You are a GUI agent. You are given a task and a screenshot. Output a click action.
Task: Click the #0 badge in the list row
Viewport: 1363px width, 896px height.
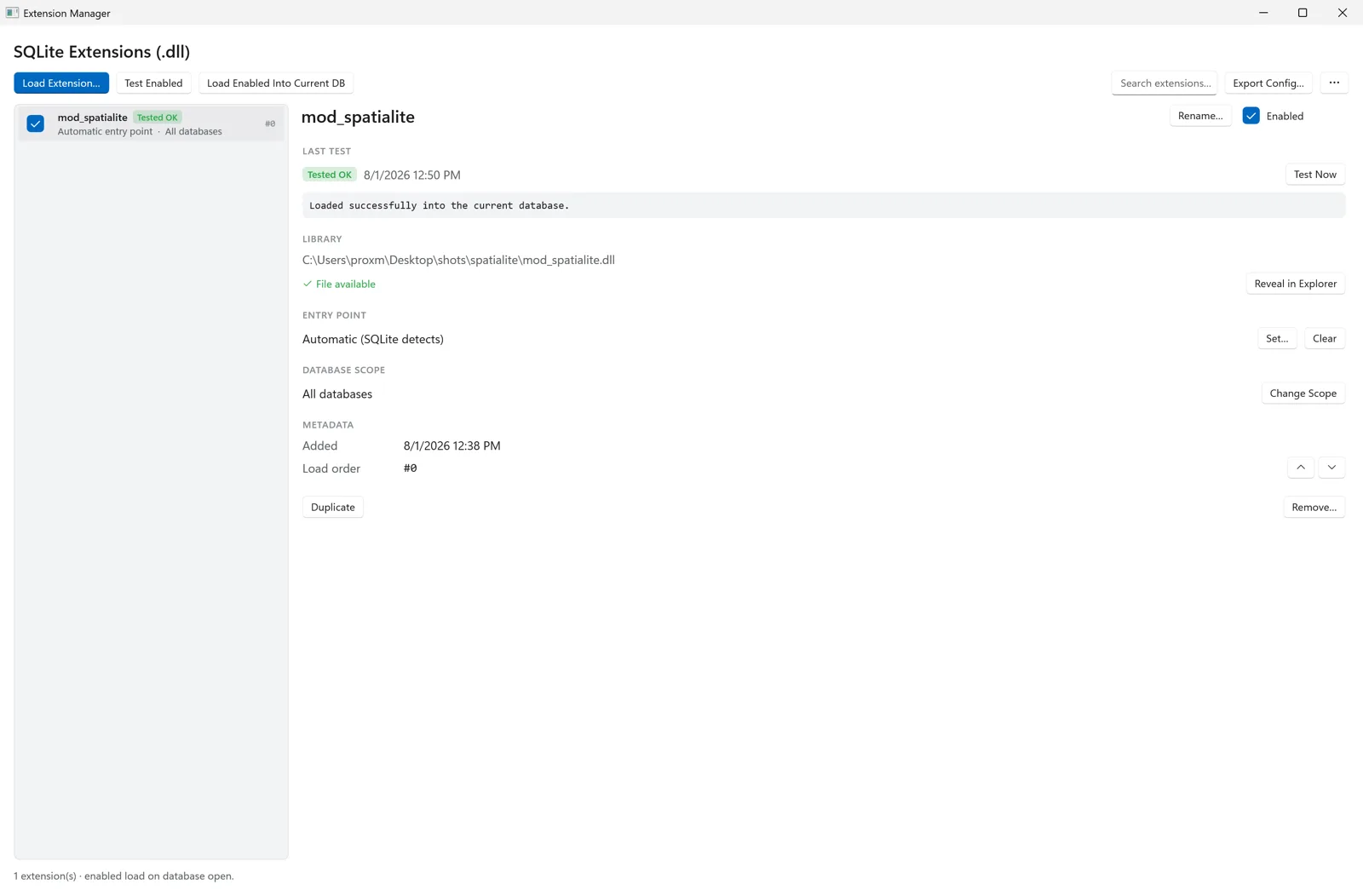click(270, 123)
